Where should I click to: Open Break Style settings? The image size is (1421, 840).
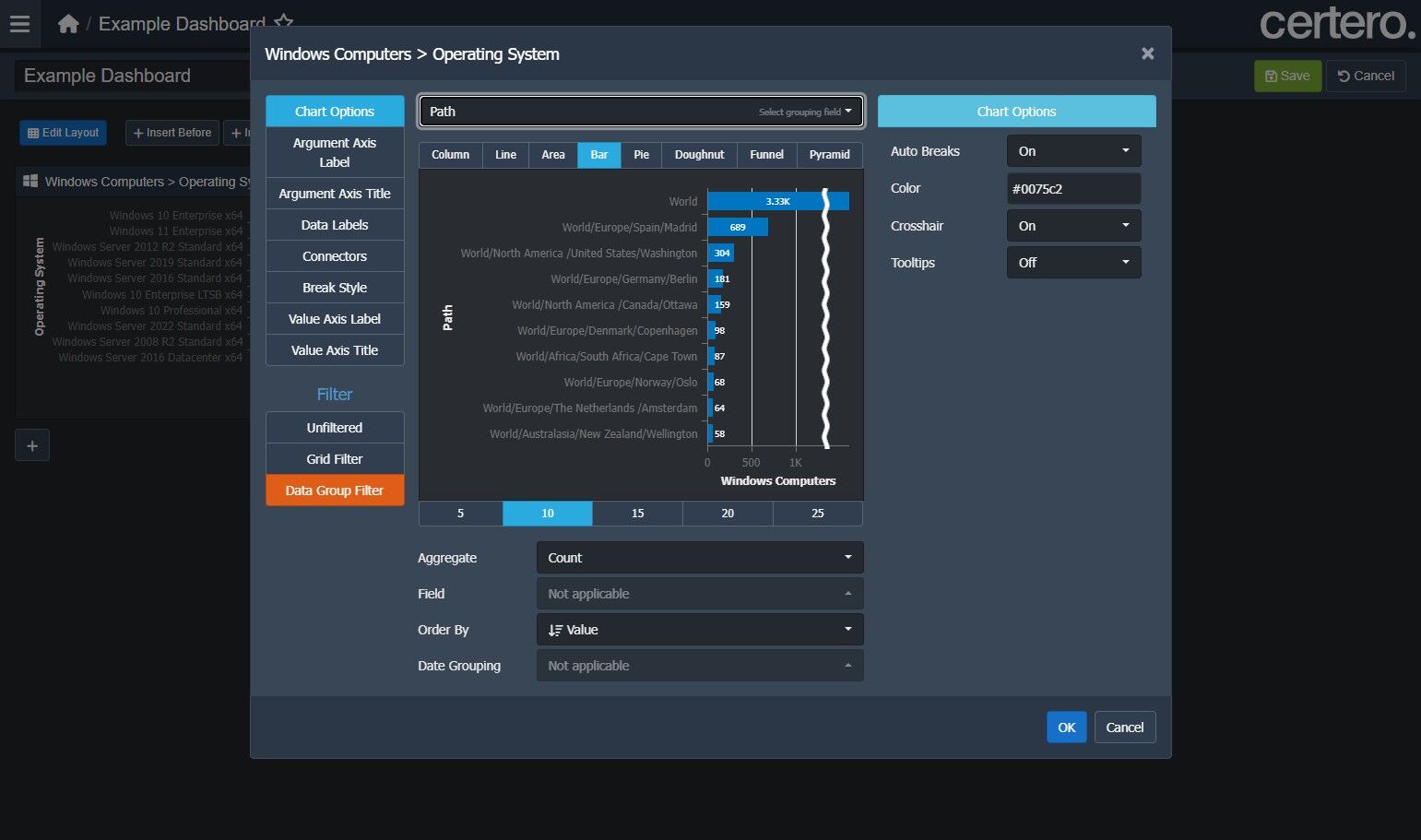click(x=335, y=288)
